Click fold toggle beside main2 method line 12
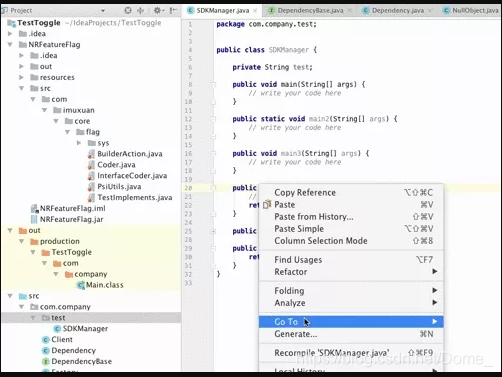The height and width of the screenshot is (377, 502). point(213,119)
